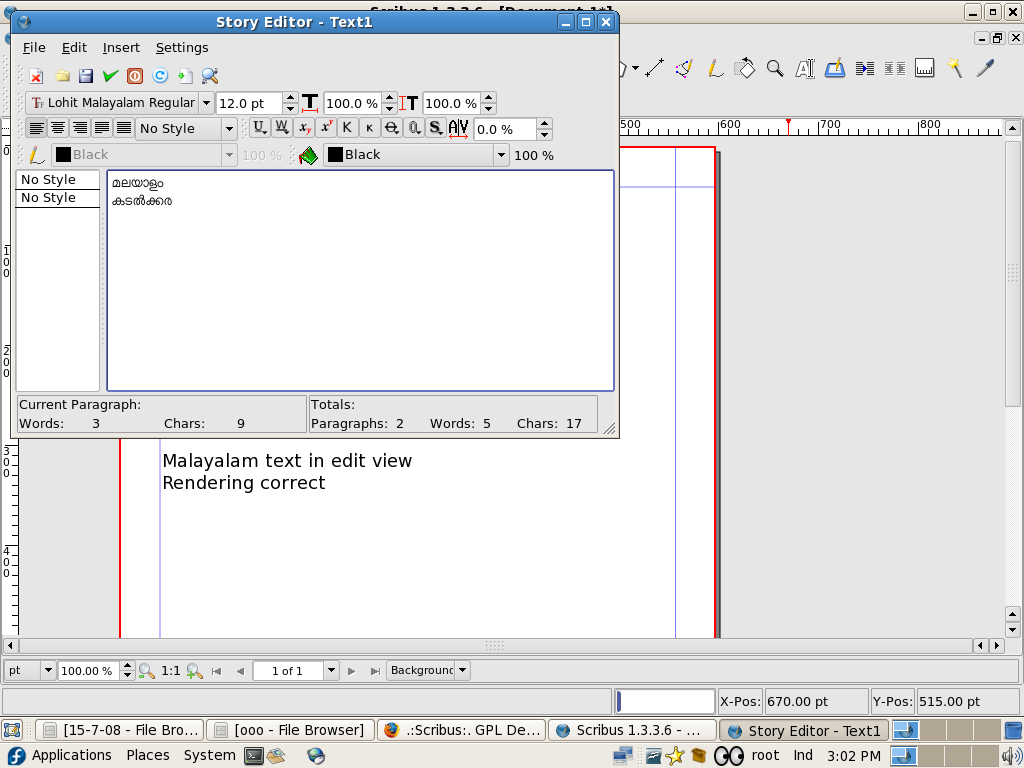
Task: Open the Applications menu in panel
Action: coord(71,755)
